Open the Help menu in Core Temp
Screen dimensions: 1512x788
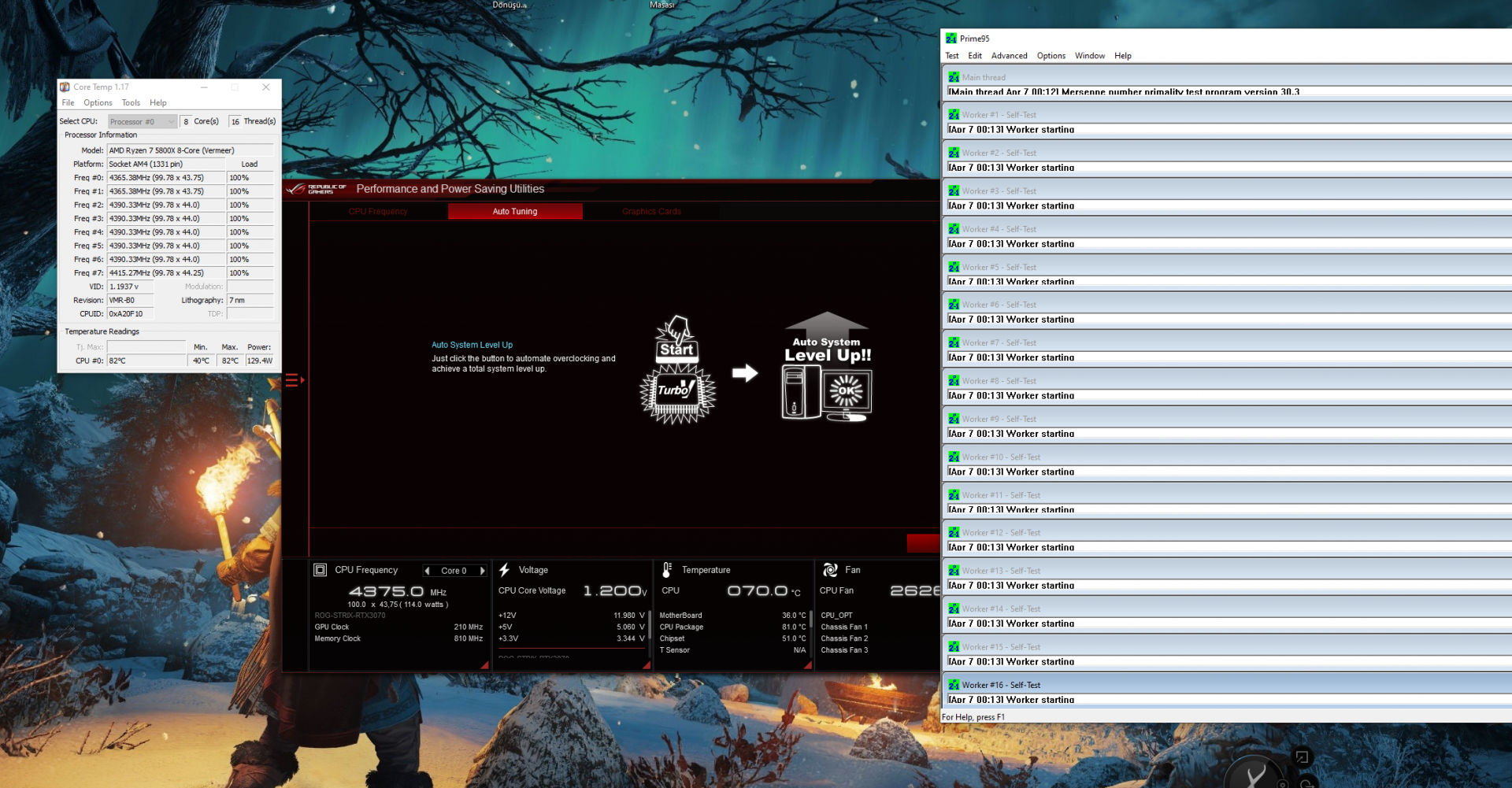coord(158,103)
